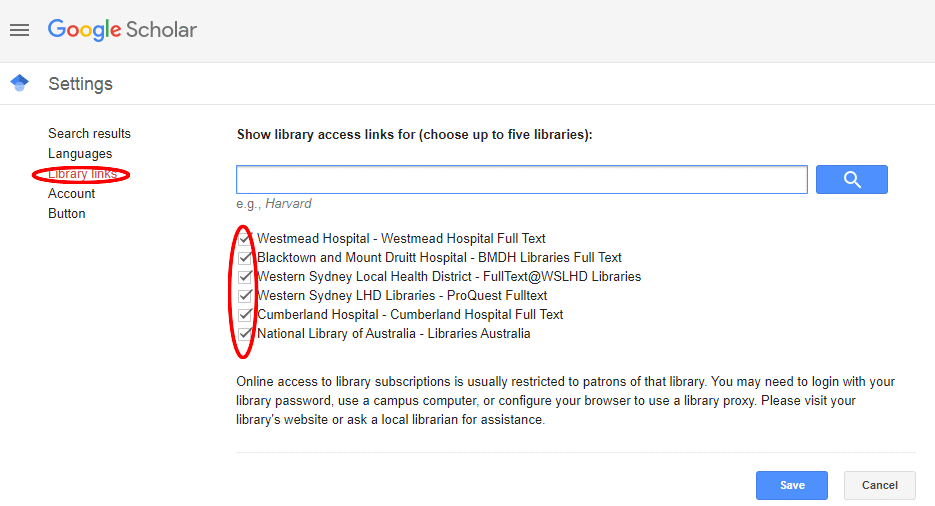Toggle National Library of Australia checkbox
Screen dimensions: 935x506
click(x=245, y=334)
